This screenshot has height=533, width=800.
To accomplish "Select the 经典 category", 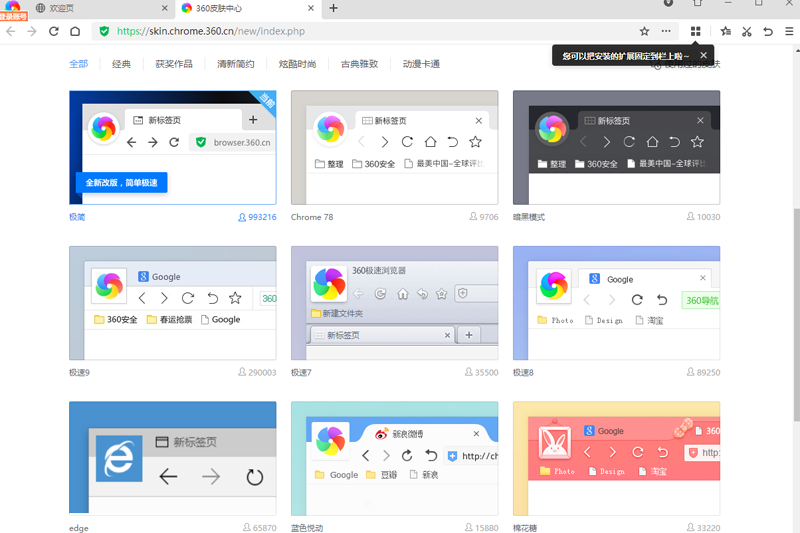I will coord(121,64).
